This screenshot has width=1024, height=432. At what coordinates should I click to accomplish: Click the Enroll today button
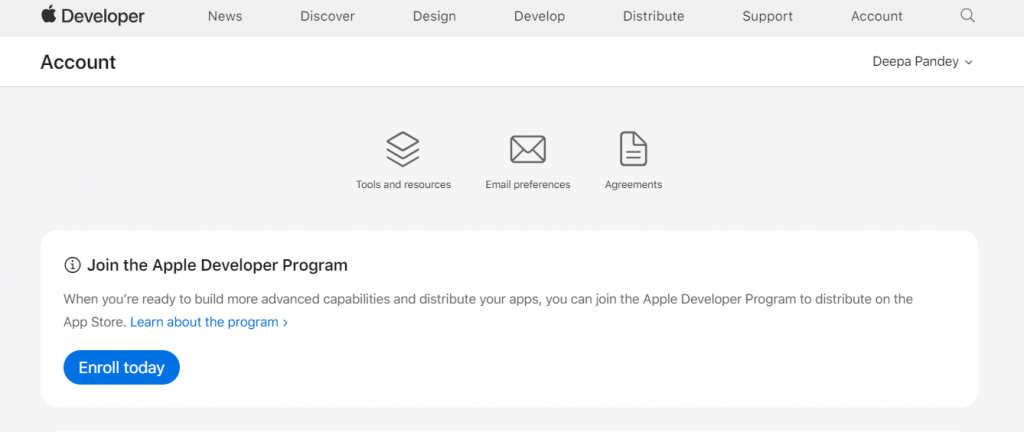point(121,367)
